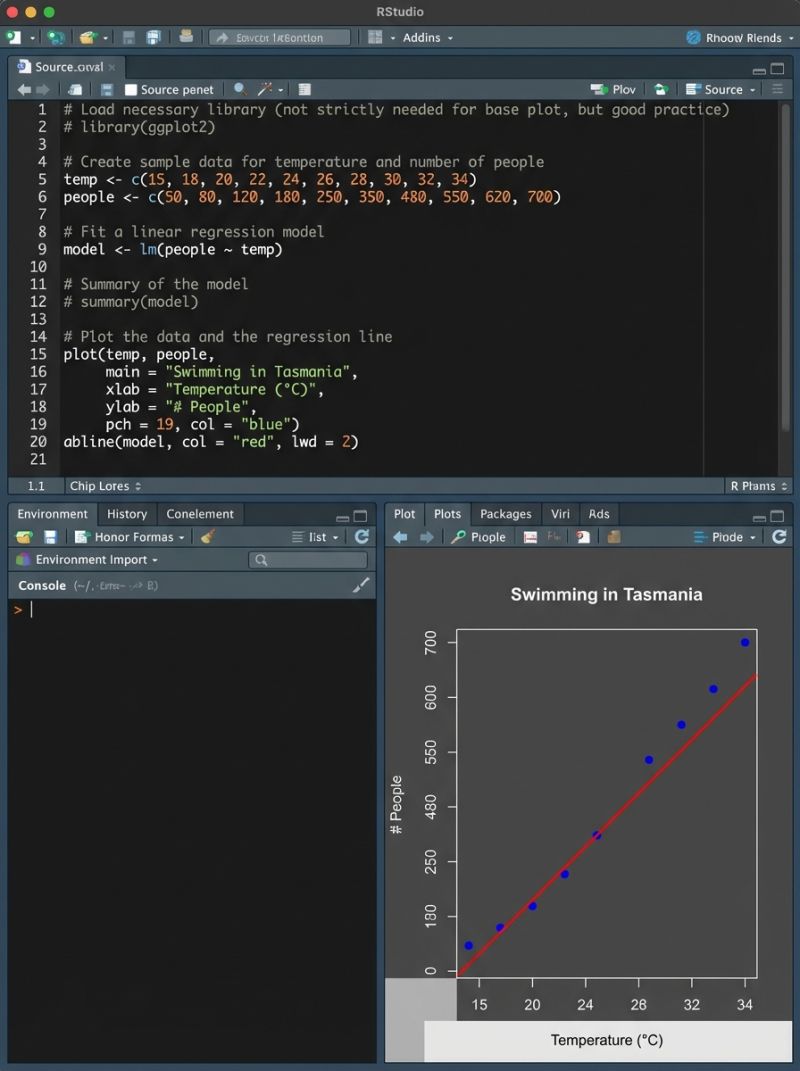Click the clear console brush icon
Viewport: 800px width, 1071px height.
(361, 585)
